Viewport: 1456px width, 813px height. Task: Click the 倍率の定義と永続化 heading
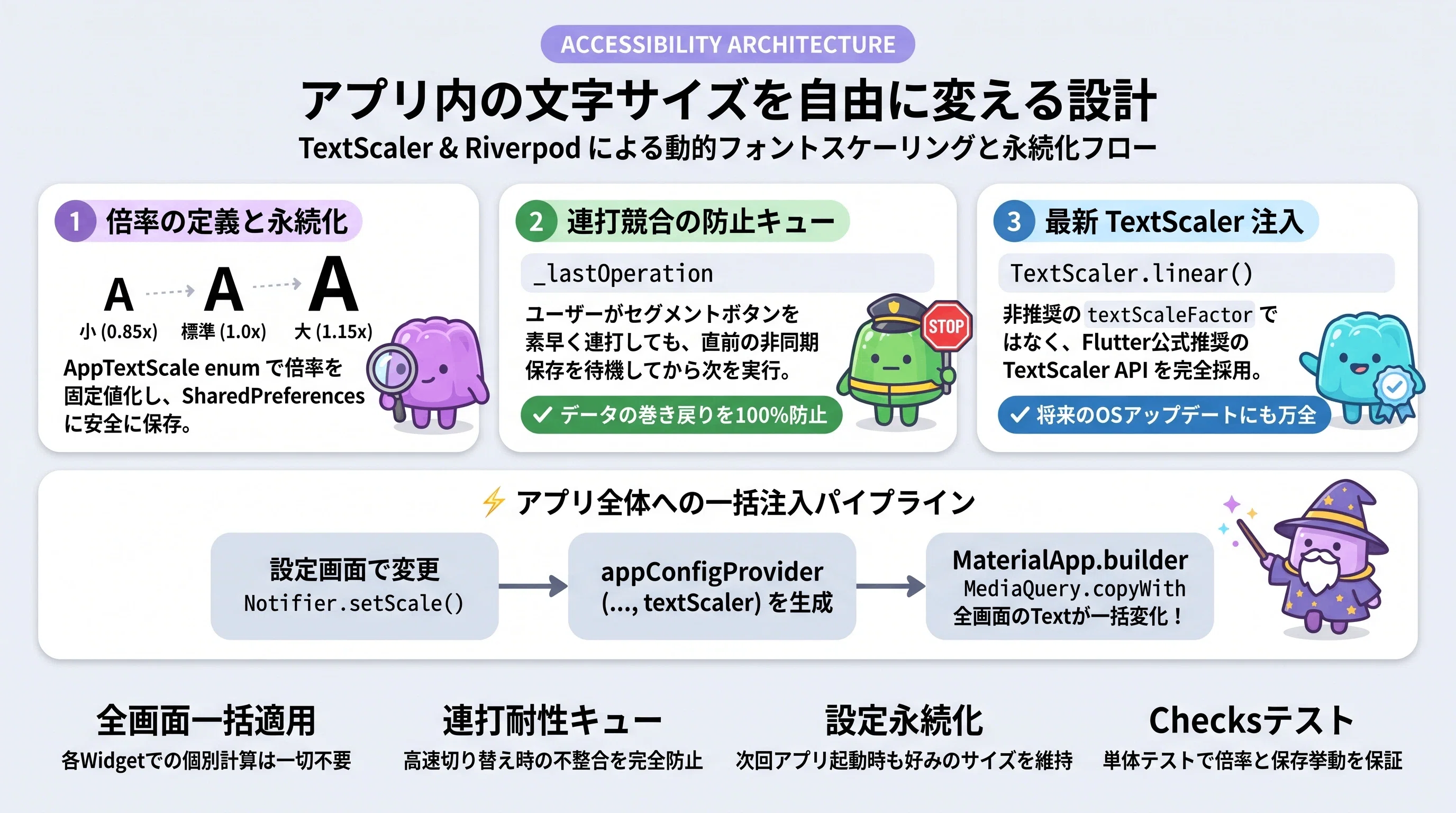[x=226, y=221]
